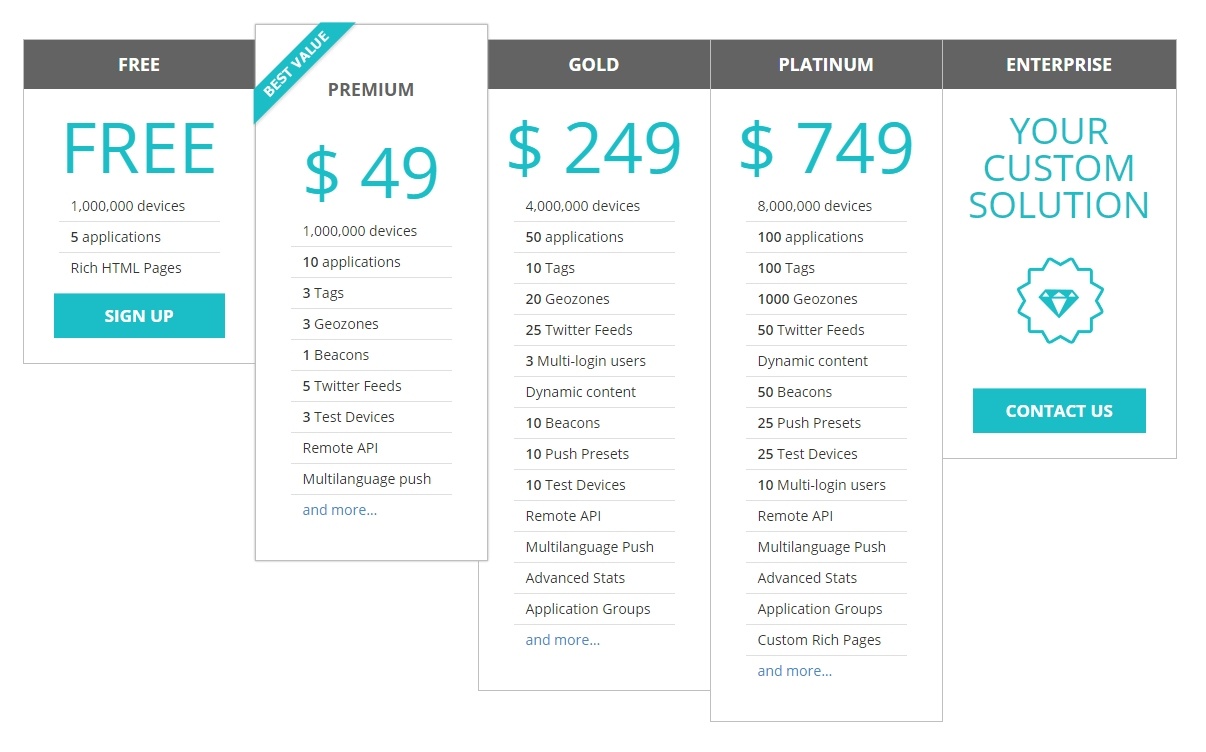Image resolution: width=1206 pixels, height=752 pixels.
Task: Click the $ 249 price
Action: click(594, 147)
